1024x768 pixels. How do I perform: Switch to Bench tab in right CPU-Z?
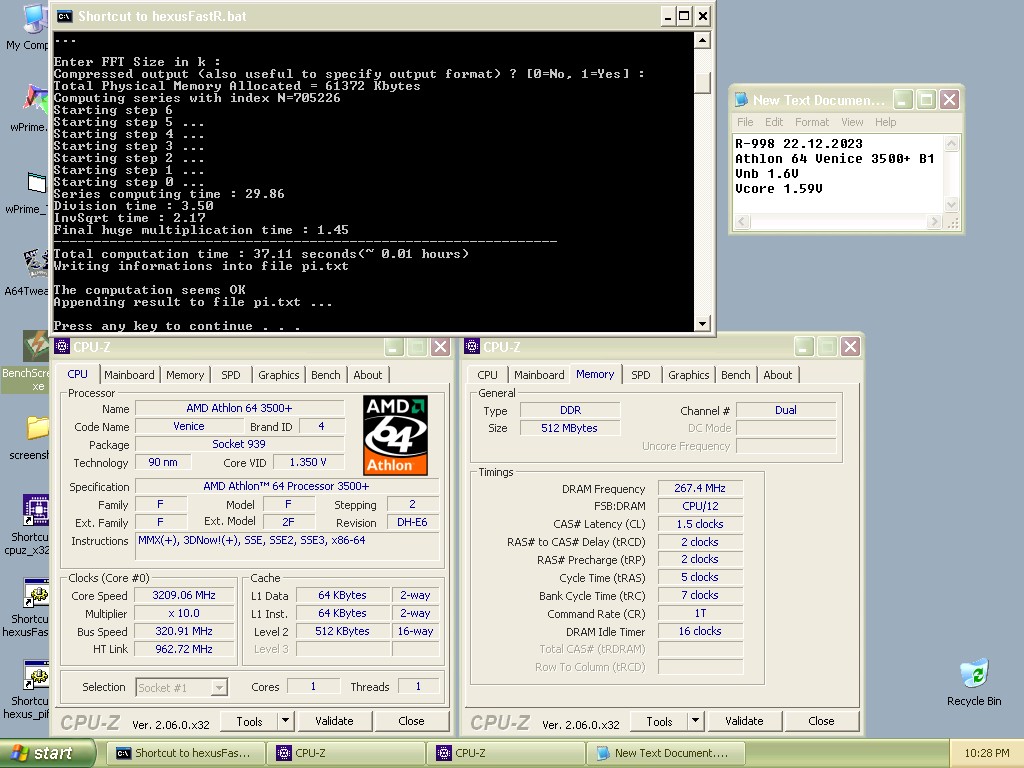[x=735, y=375]
